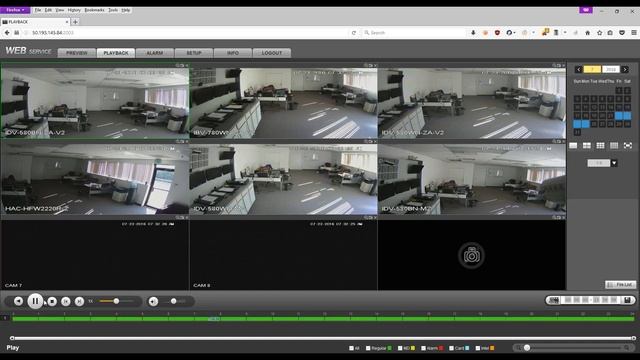
Task: Open the purple Firefox app menu button
Action: 15,10
